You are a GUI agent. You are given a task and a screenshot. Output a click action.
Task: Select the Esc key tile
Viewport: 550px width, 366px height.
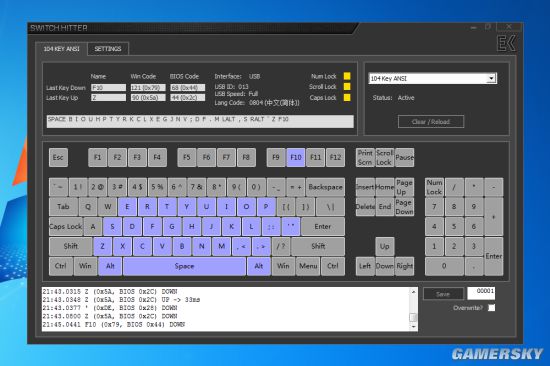58,157
